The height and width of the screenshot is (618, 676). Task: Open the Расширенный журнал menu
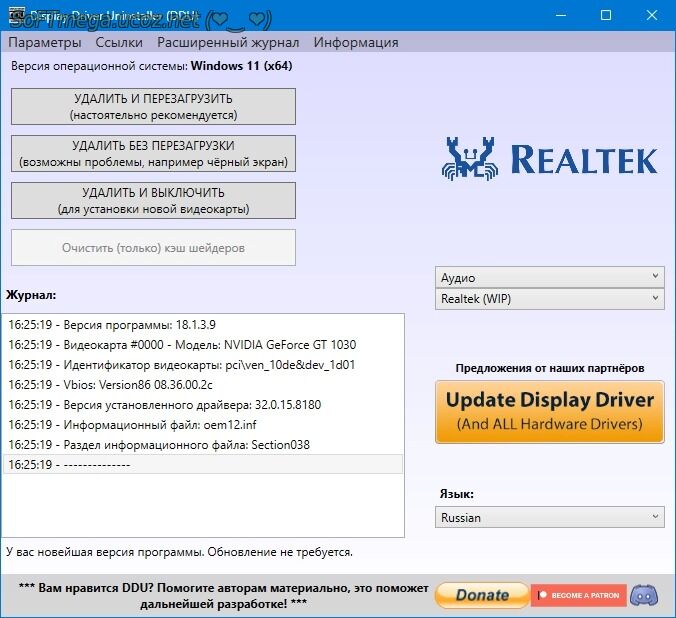pyautogui.click(x=228, y=42)
